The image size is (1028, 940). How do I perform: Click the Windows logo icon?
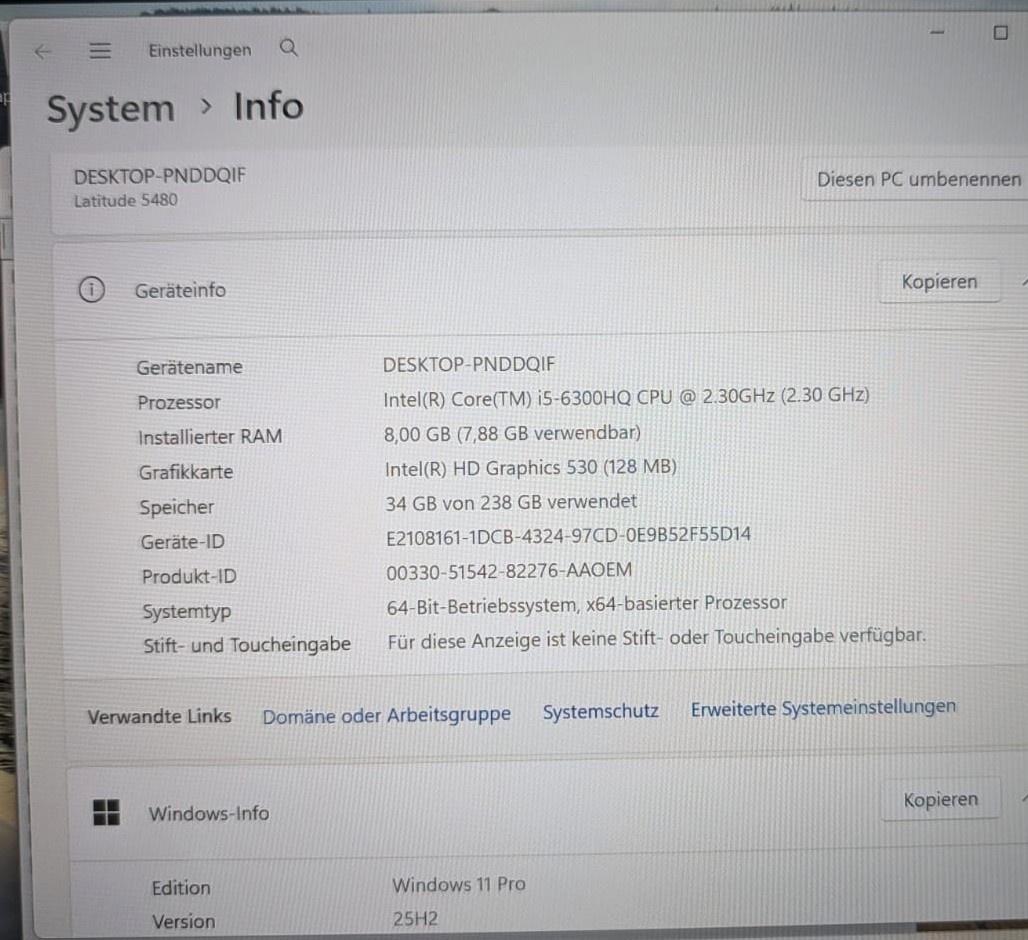click(106, 812)
